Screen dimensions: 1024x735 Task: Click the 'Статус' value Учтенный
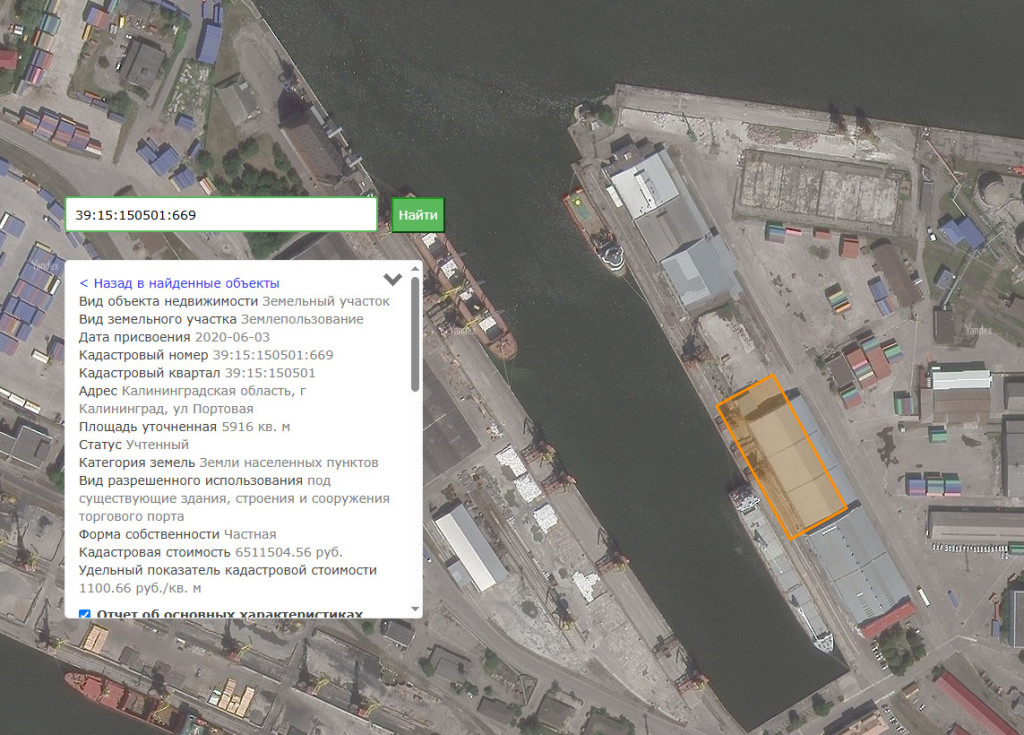coord(157,445)
